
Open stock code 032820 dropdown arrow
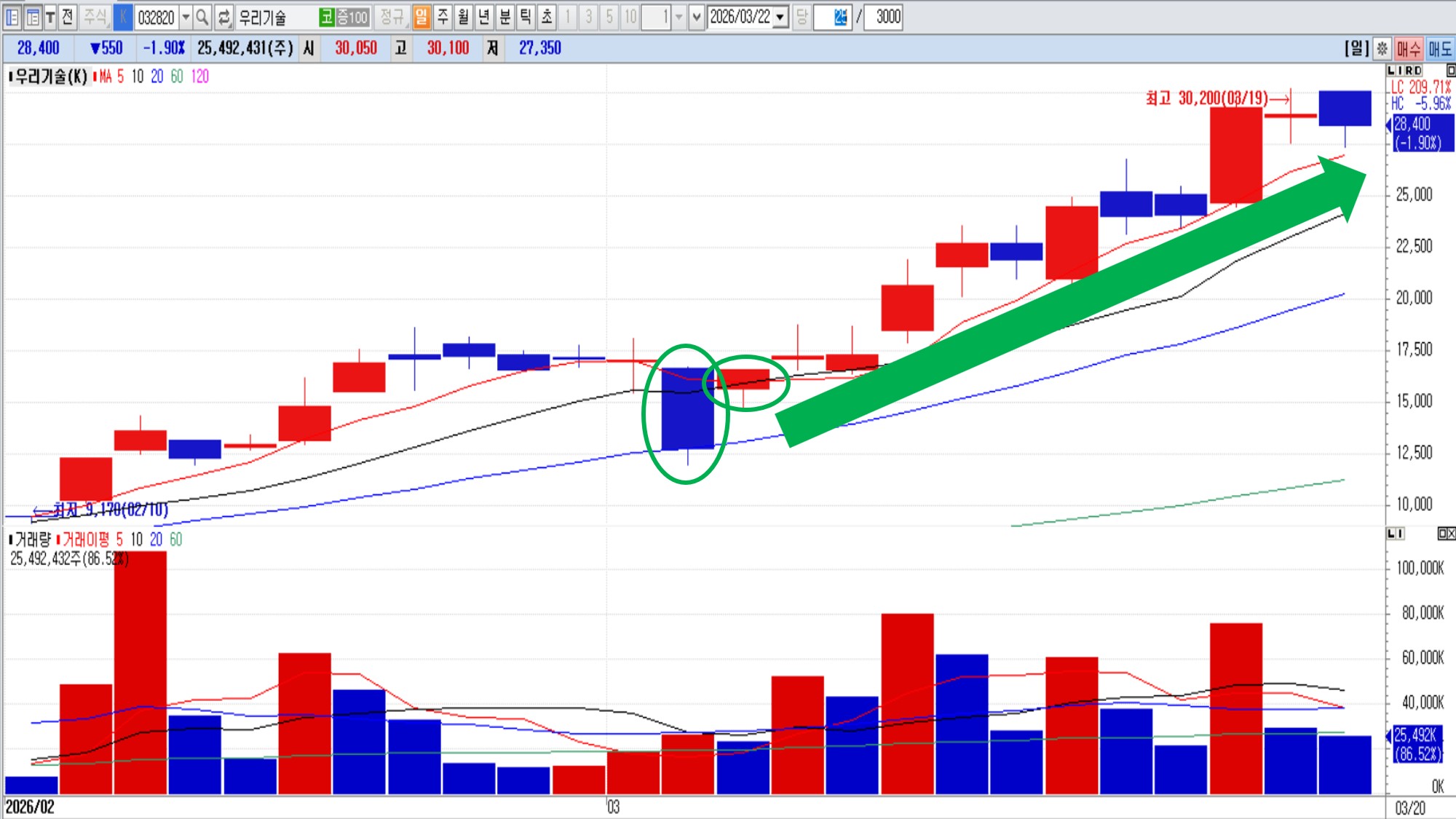(186, 17)
